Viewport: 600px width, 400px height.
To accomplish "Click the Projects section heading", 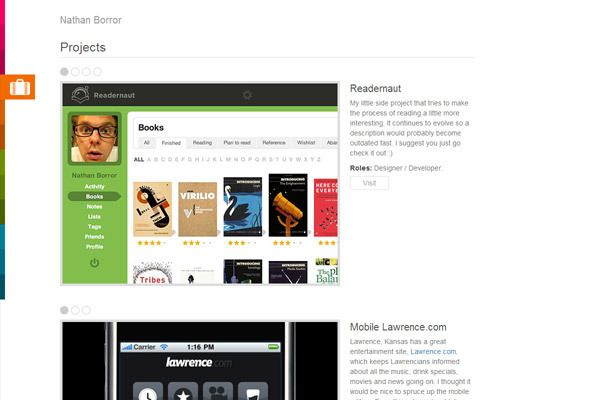I will pos(83,47).
